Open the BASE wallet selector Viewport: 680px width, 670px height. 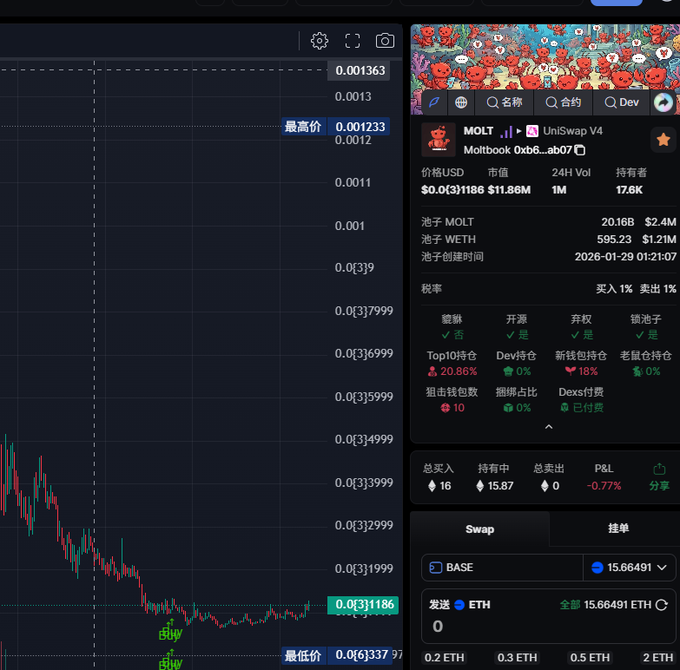coord(501,567)
